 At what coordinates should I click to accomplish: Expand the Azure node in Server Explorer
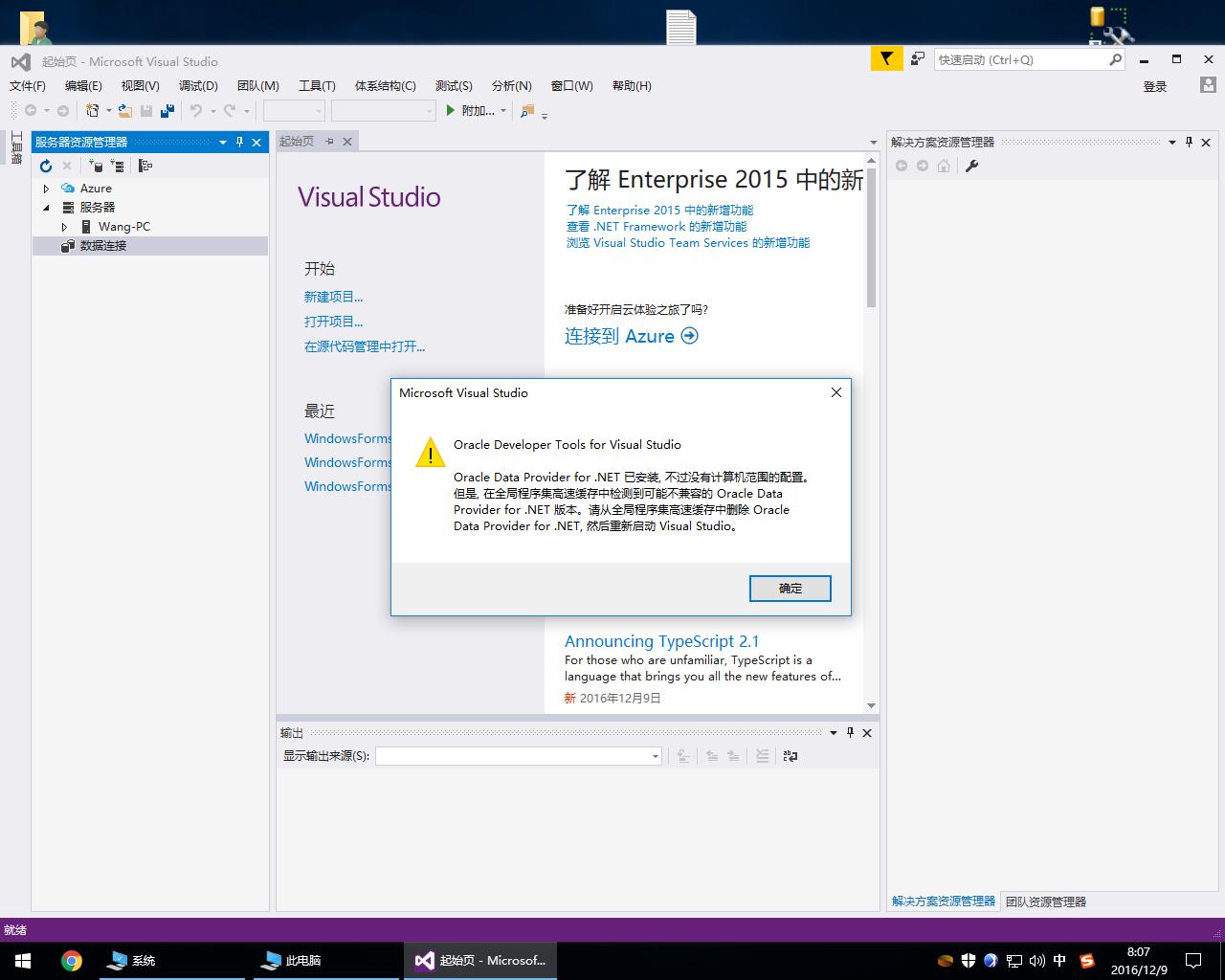click(x=46, y=189)
